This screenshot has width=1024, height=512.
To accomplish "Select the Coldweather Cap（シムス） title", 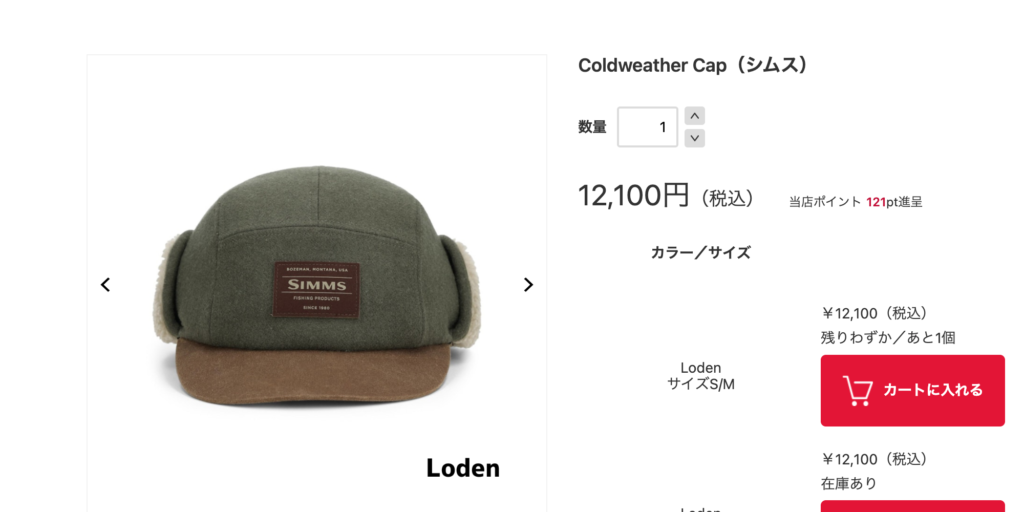I will pos(694,65).
